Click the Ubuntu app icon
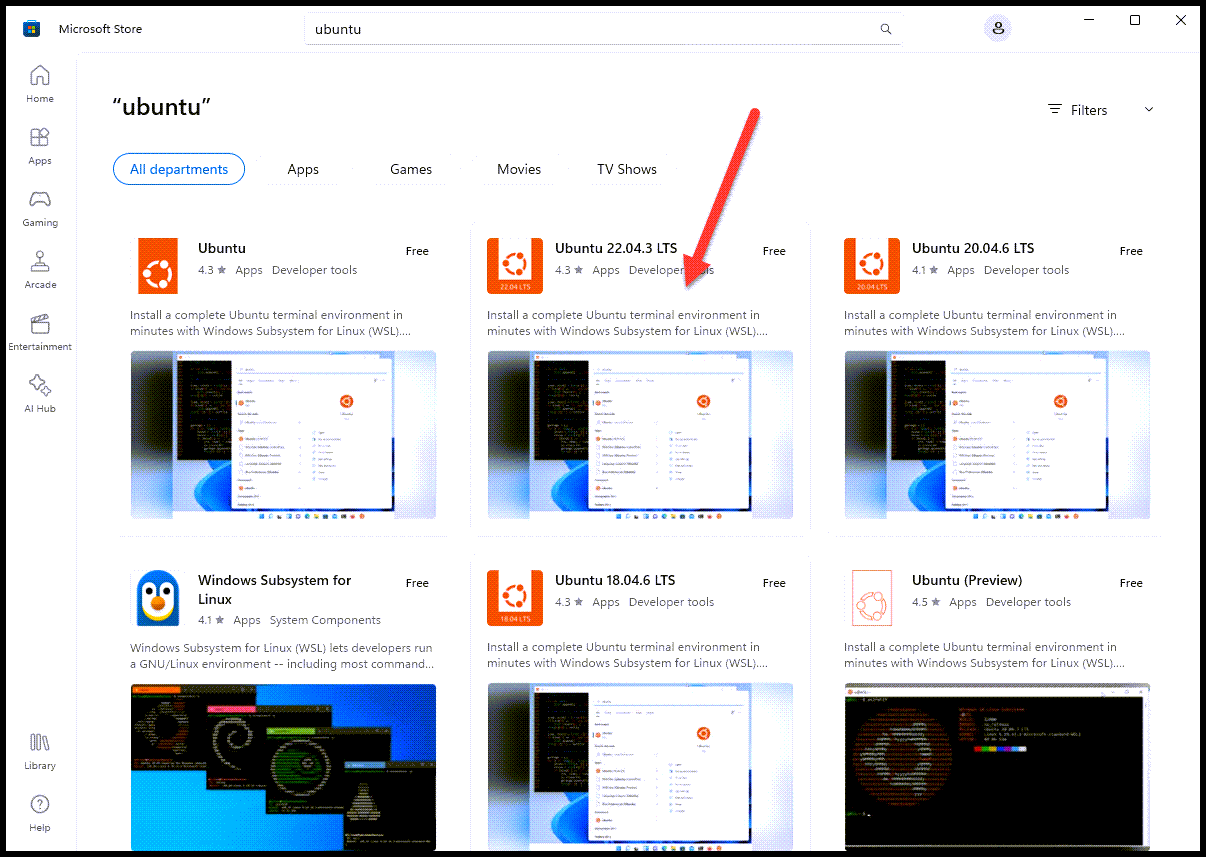Screen dimensions: 1206x857 tap(158, 266)
